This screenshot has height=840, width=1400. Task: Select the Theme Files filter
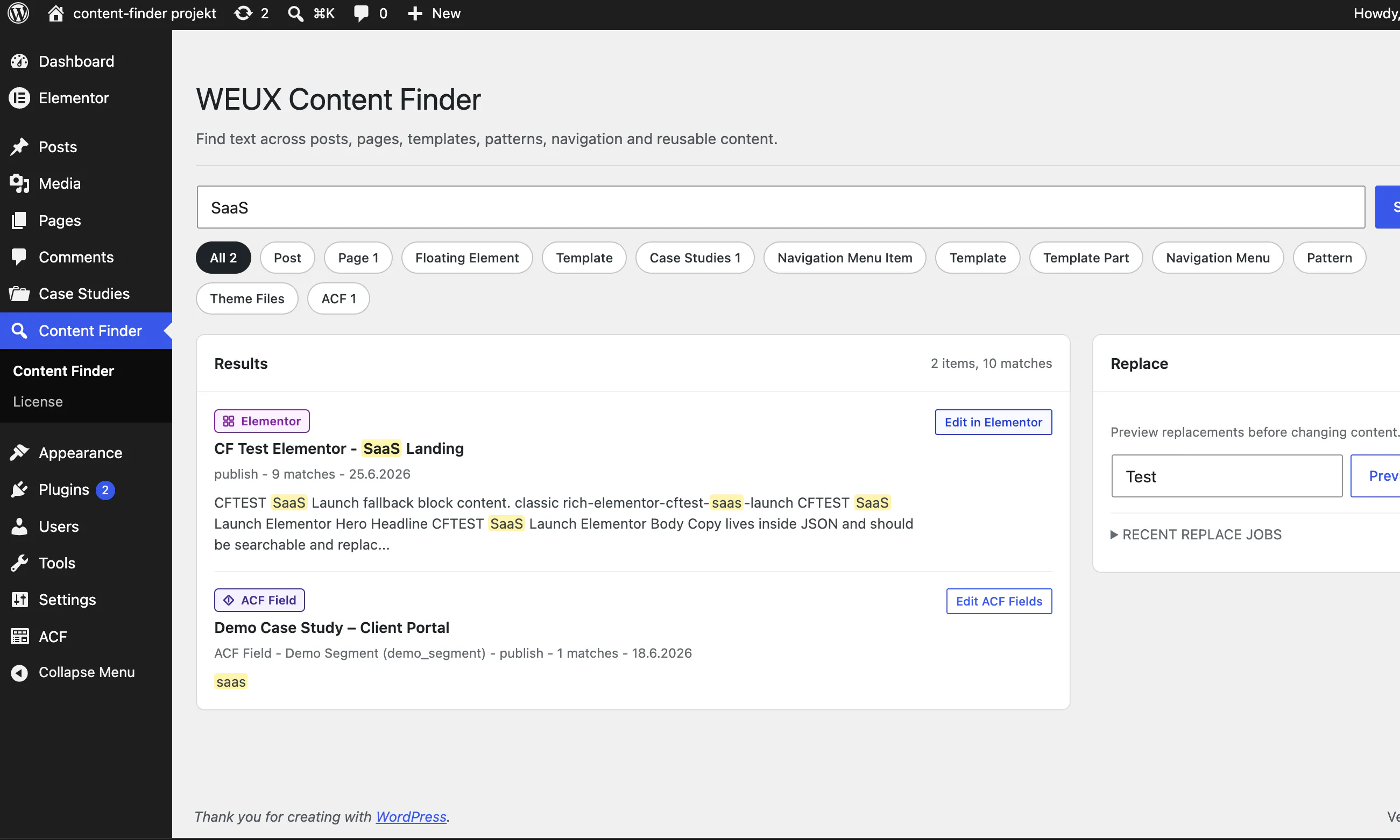point(247,299)
